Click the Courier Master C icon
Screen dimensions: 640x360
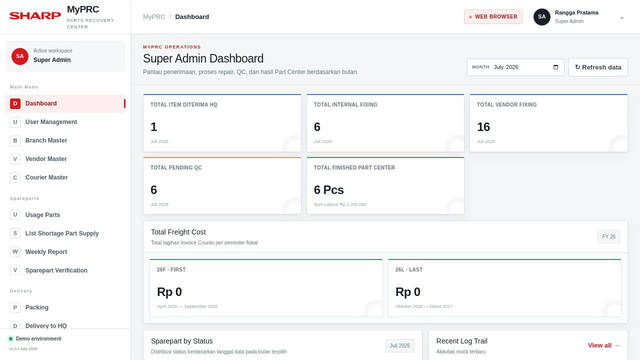[15, 177]
